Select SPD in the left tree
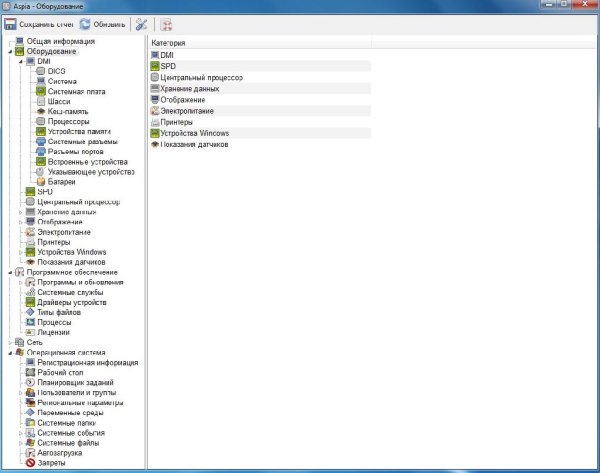600x473 pixels. coord(45,192)
